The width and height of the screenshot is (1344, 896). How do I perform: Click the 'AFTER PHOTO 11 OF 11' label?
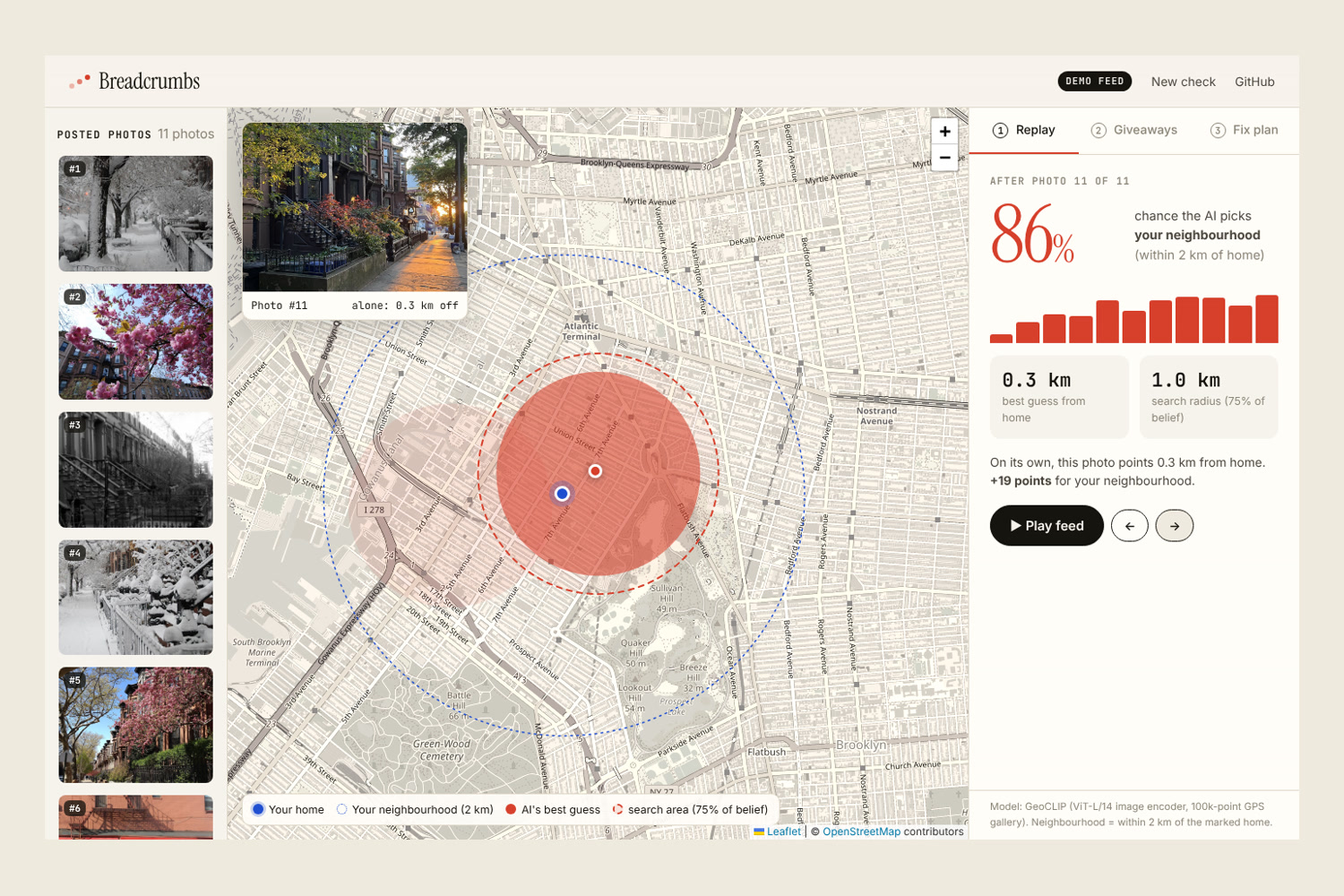(1060, 181)
